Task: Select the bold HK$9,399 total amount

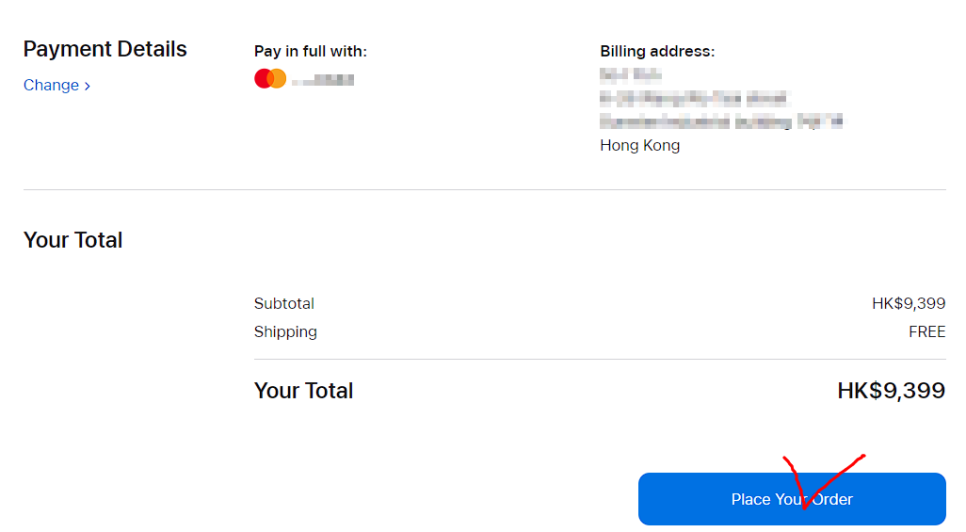Action: (891, 390)
